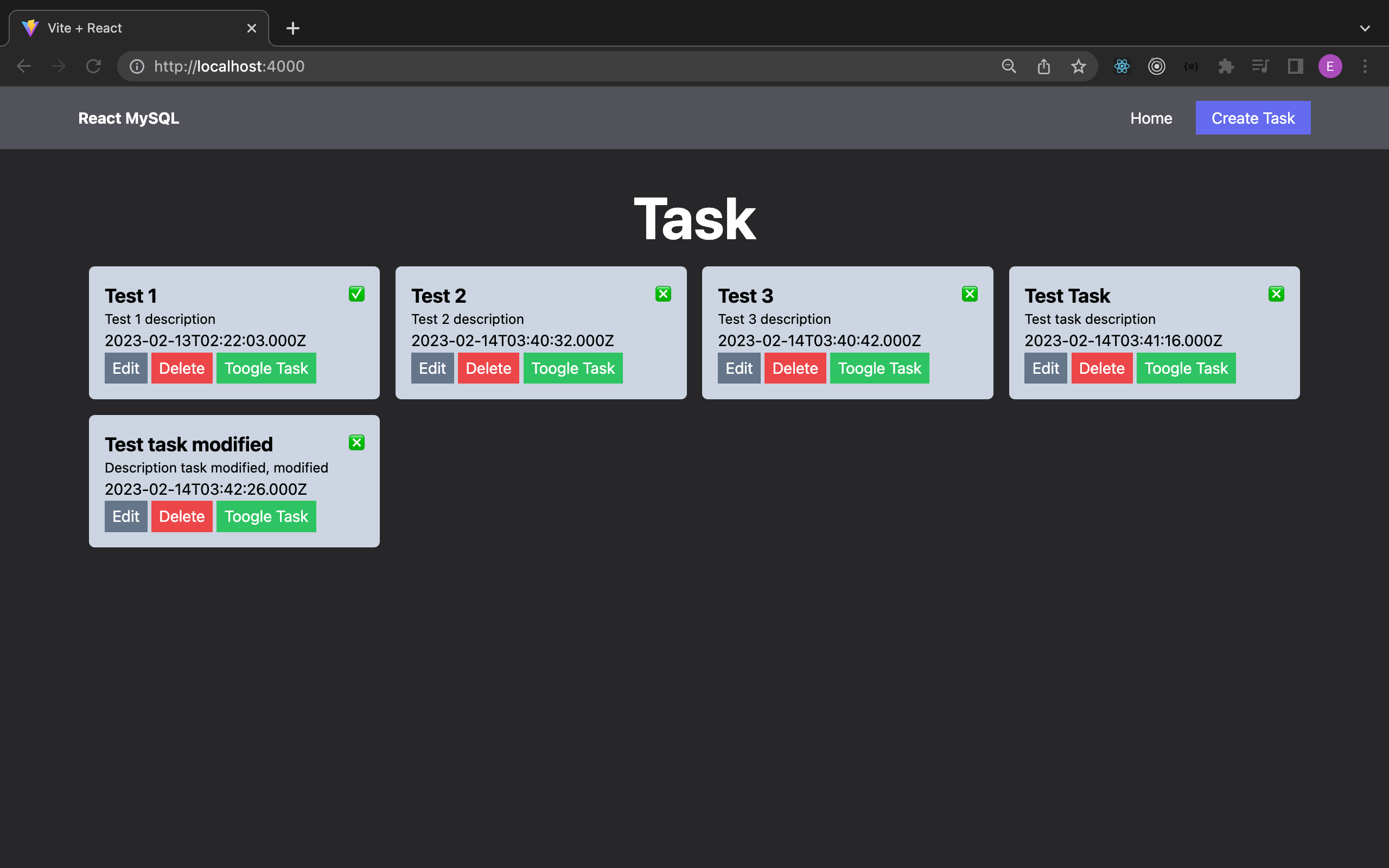Open the profile avatar E menu
The height and width of the screenshot is (868, 1389).
tap(1330, 67)
